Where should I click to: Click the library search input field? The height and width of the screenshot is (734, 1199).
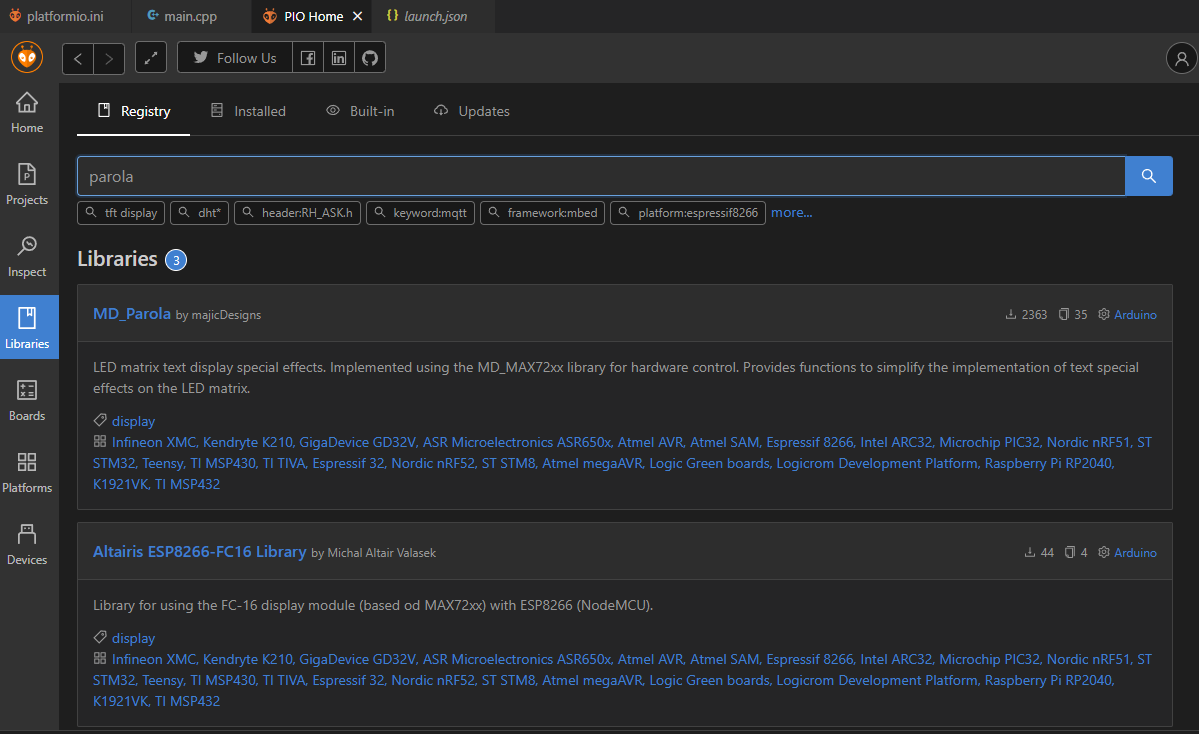[600, 176]
